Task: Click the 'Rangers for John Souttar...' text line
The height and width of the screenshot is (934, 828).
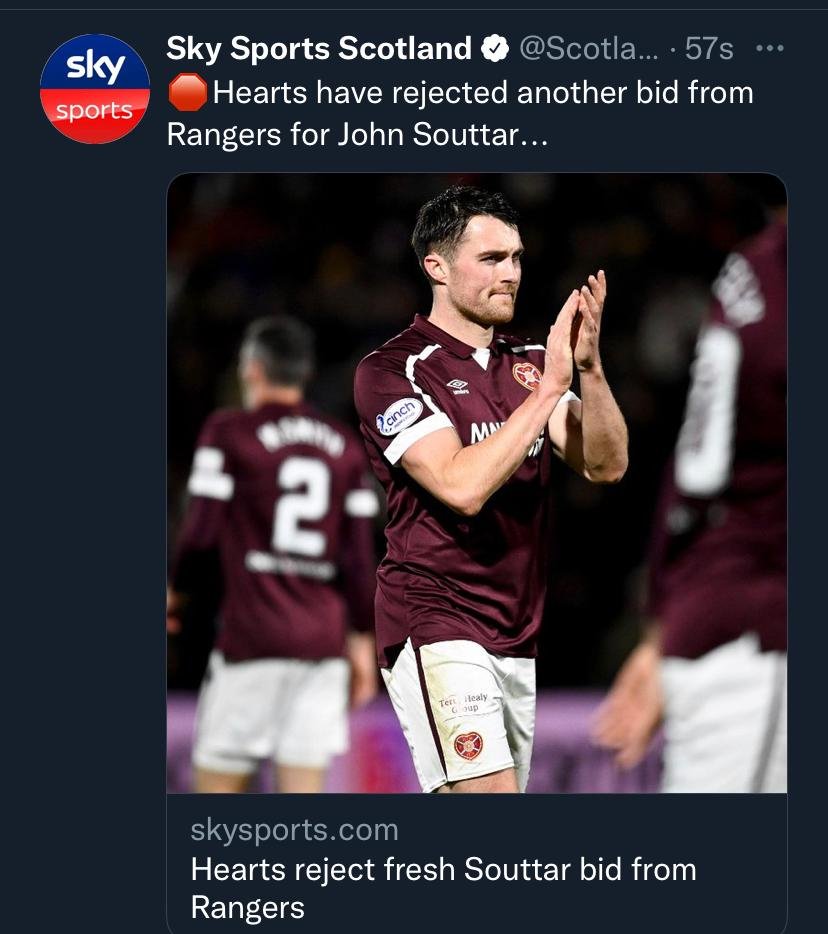Action: 357,134
